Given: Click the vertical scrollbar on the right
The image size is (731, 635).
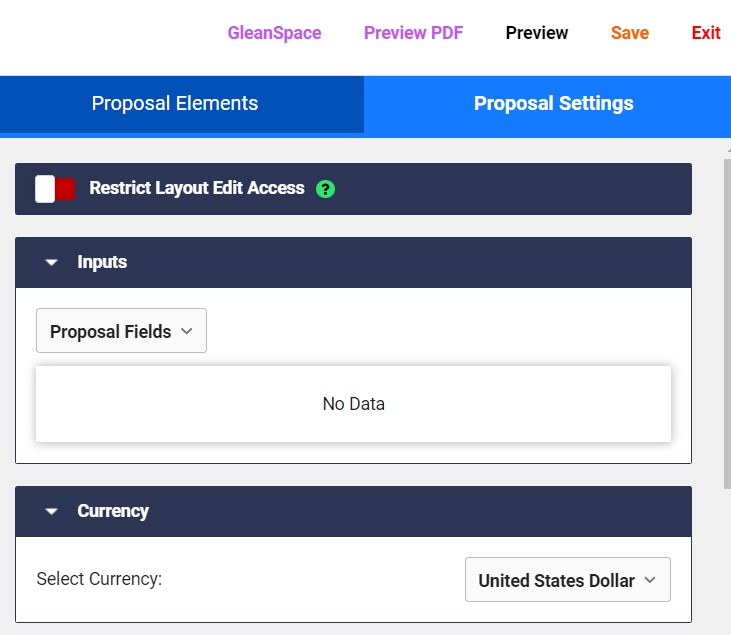Looking at the screenshot, I should click(x=727, y=324).
